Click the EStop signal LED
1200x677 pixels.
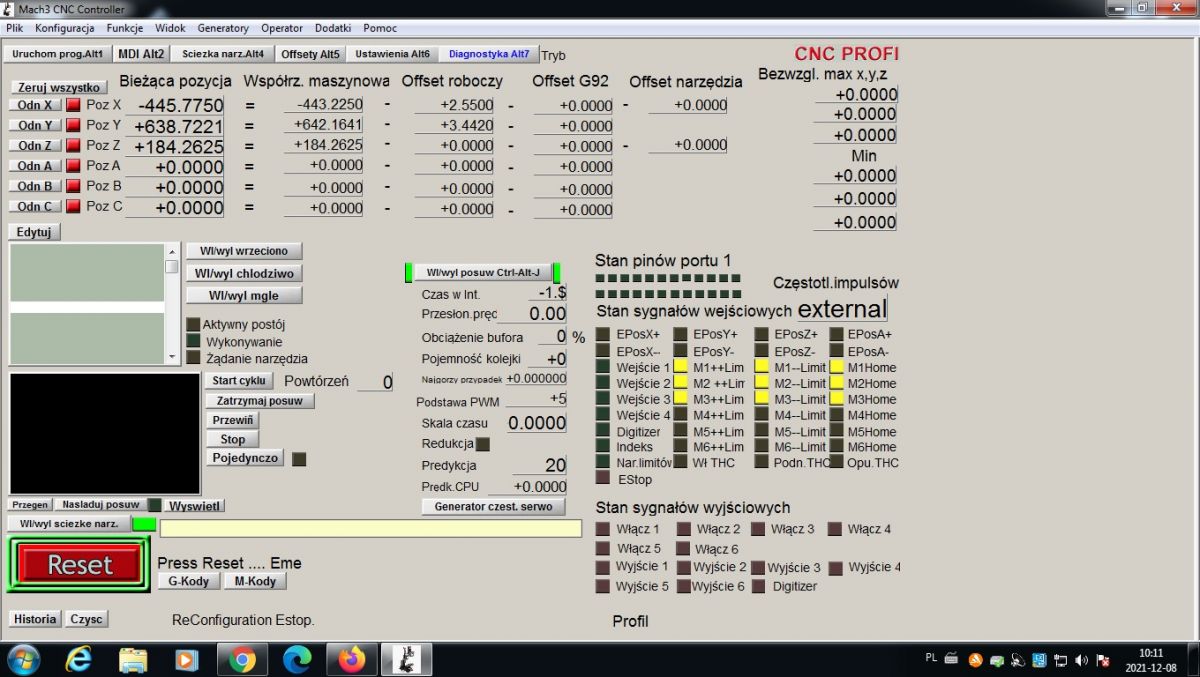click(x=603, y=479)
